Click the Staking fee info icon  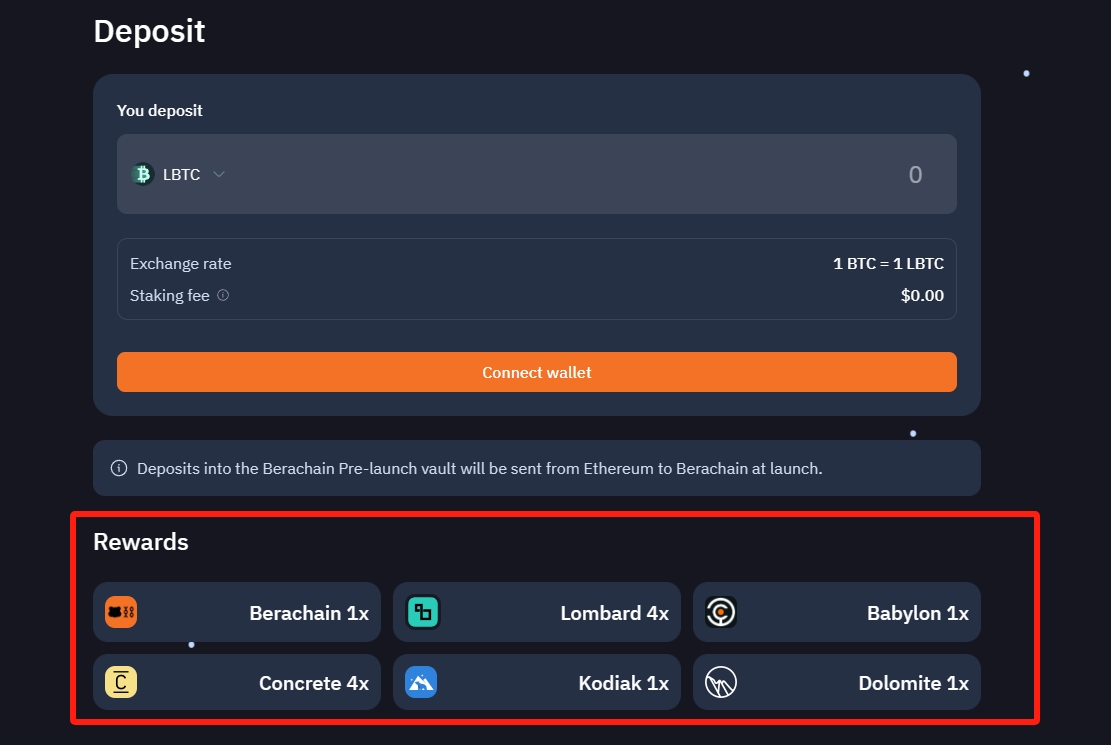(223, 295)
